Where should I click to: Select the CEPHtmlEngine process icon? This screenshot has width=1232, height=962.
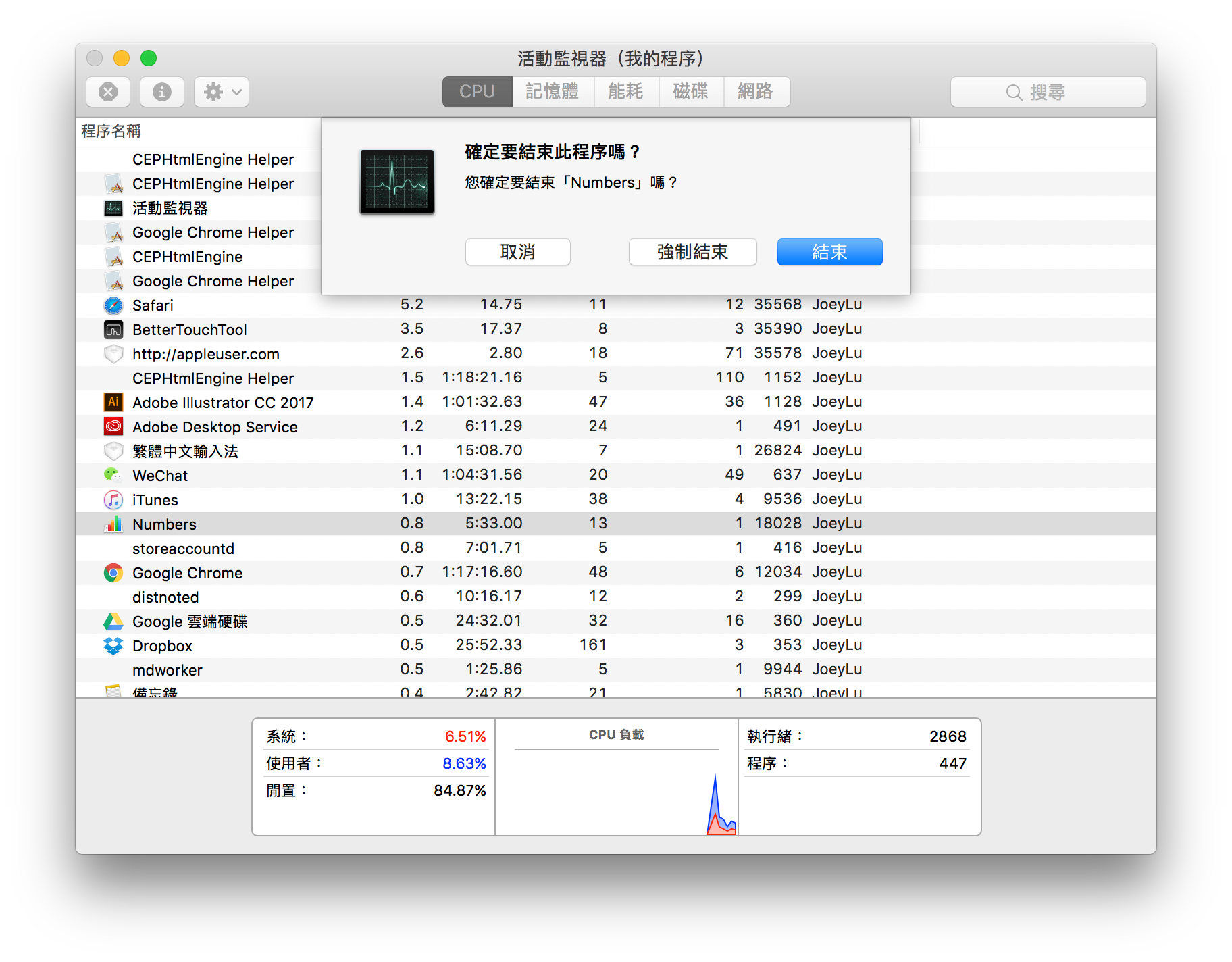(x=113, y=257)
